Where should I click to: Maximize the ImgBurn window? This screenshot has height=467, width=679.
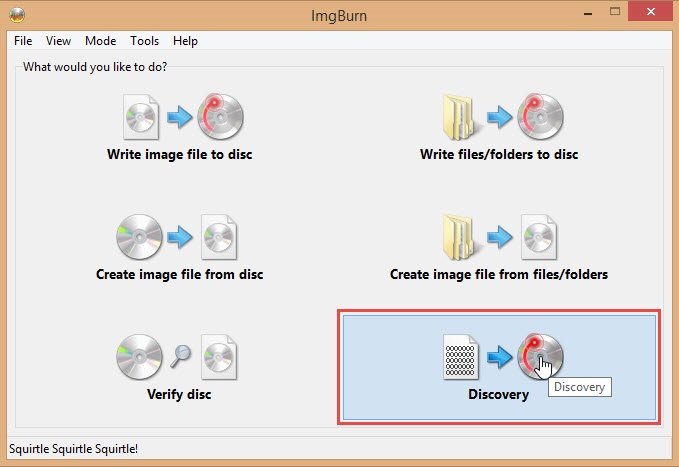(615, 12)
